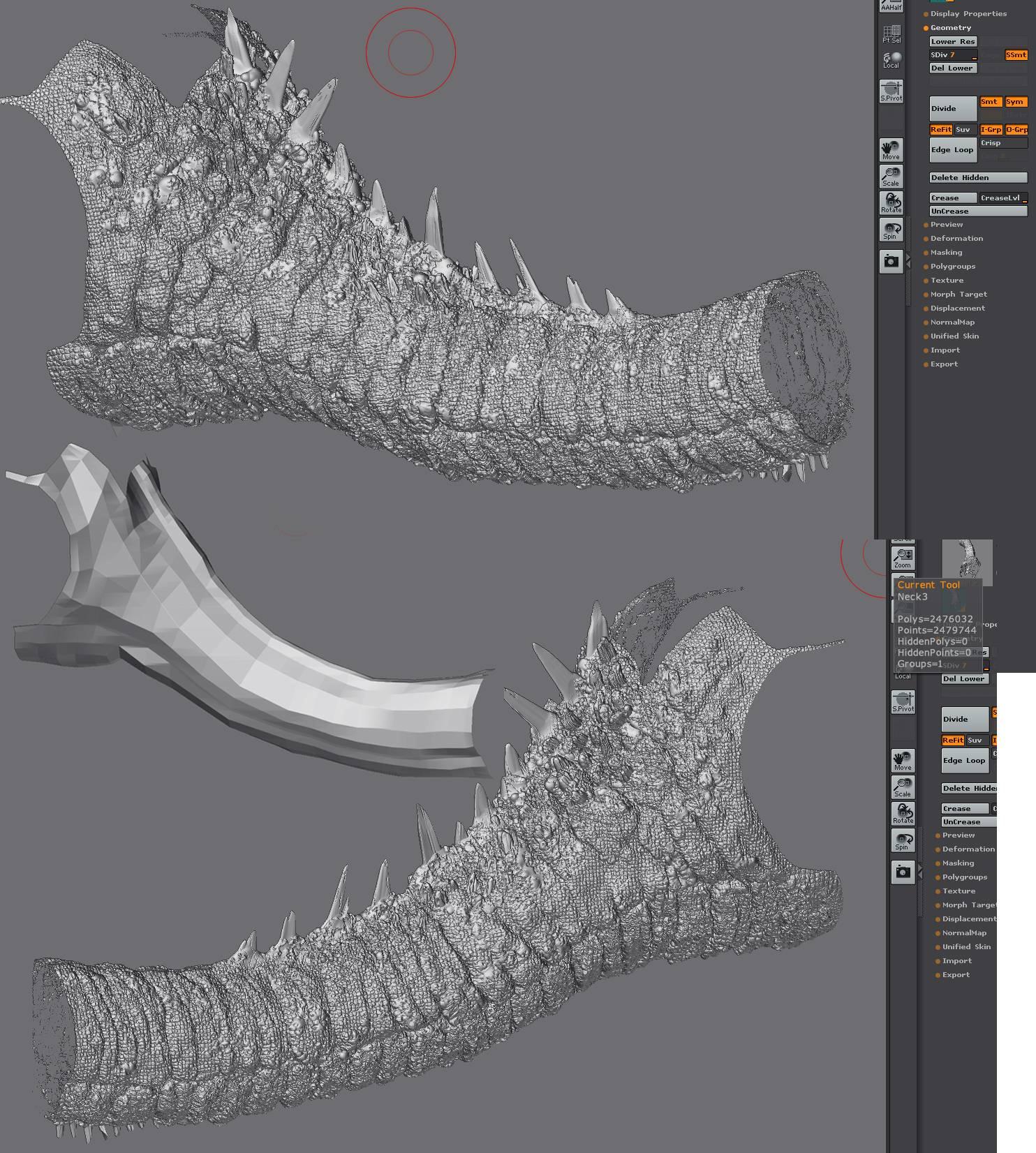Expand the Display Properties section
Image resolution: width=1036 pixels, height=1153 pixels.
(968, 14)
